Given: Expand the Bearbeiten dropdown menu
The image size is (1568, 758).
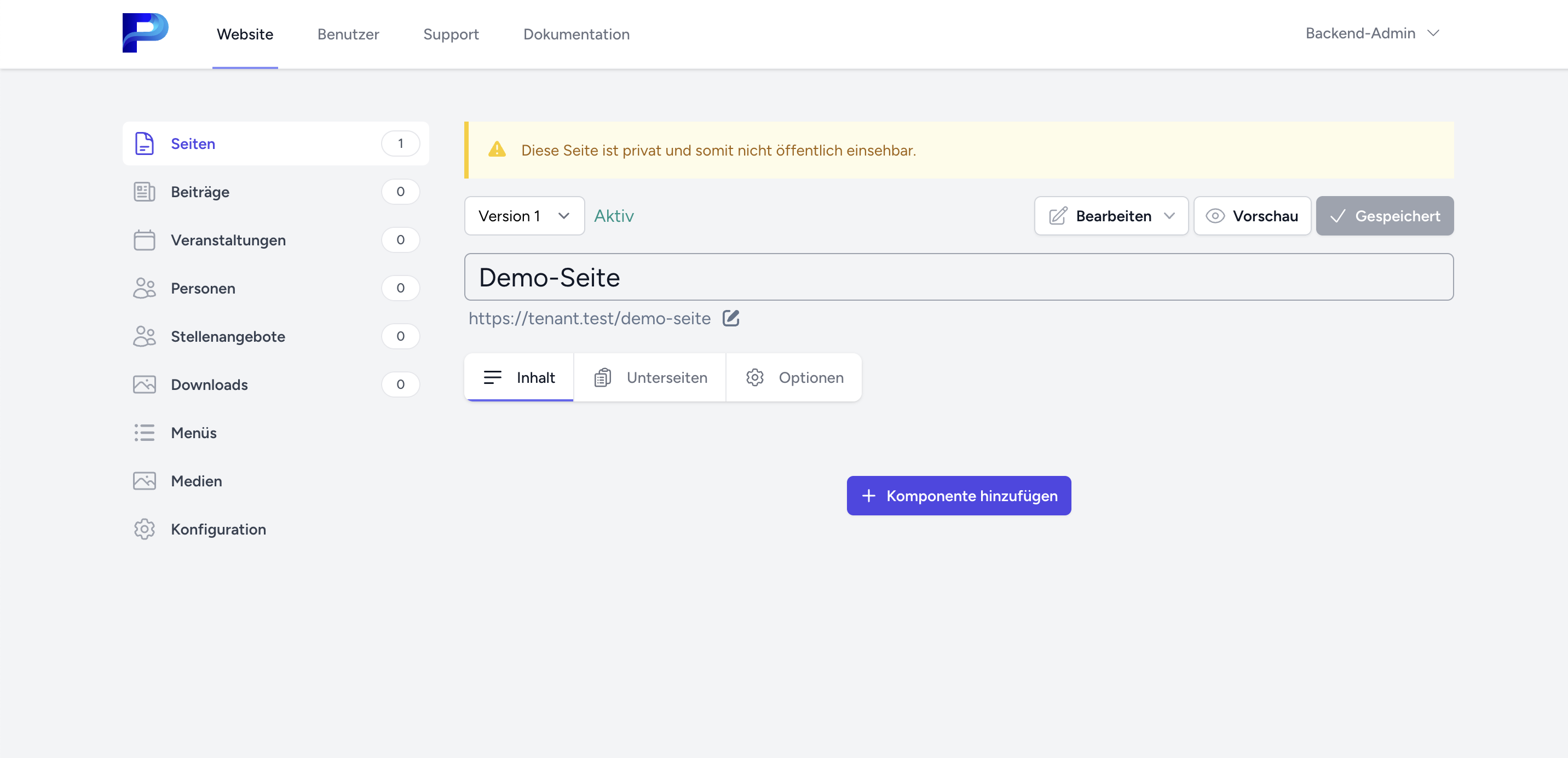Looking at the screenshot, I should tap(1111, 216).
